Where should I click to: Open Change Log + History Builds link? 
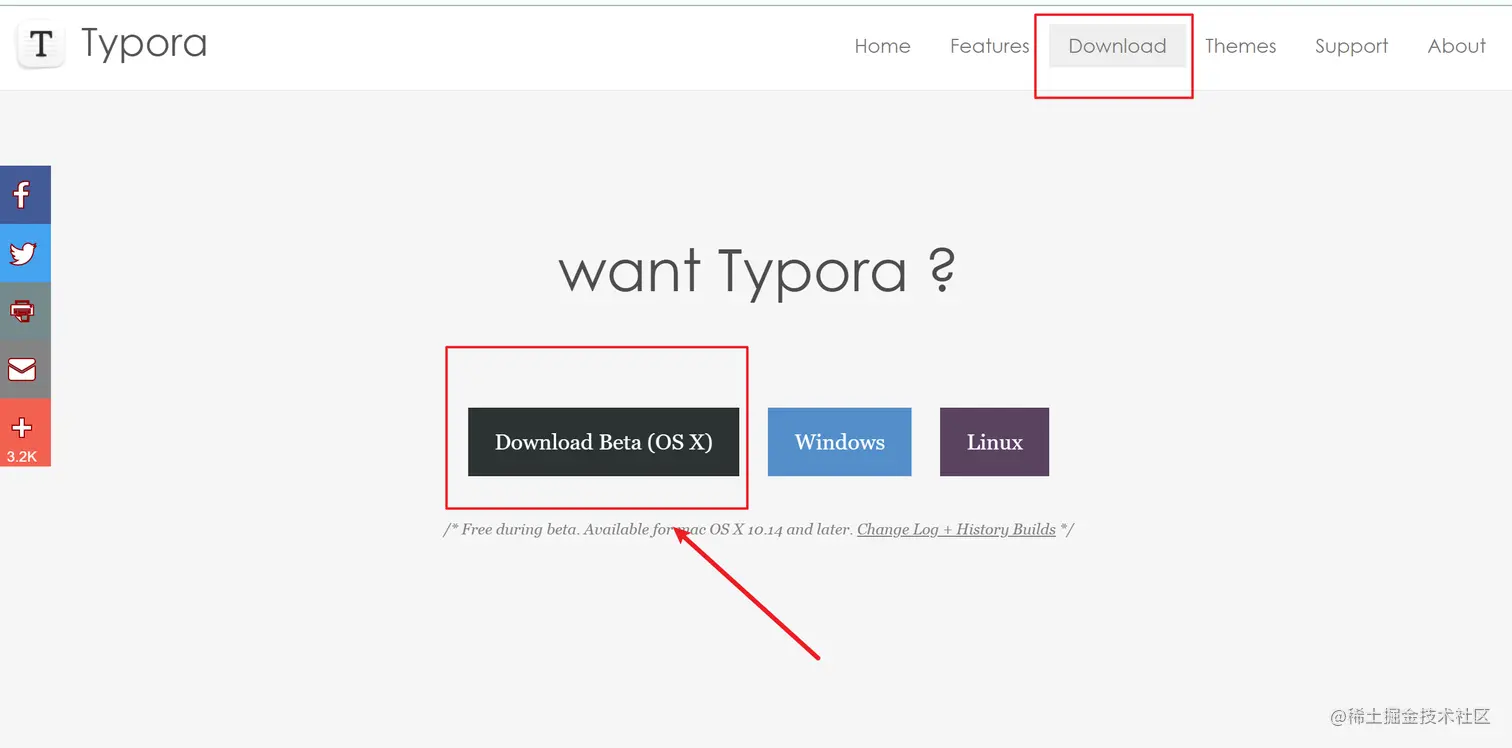coord(956,529)
